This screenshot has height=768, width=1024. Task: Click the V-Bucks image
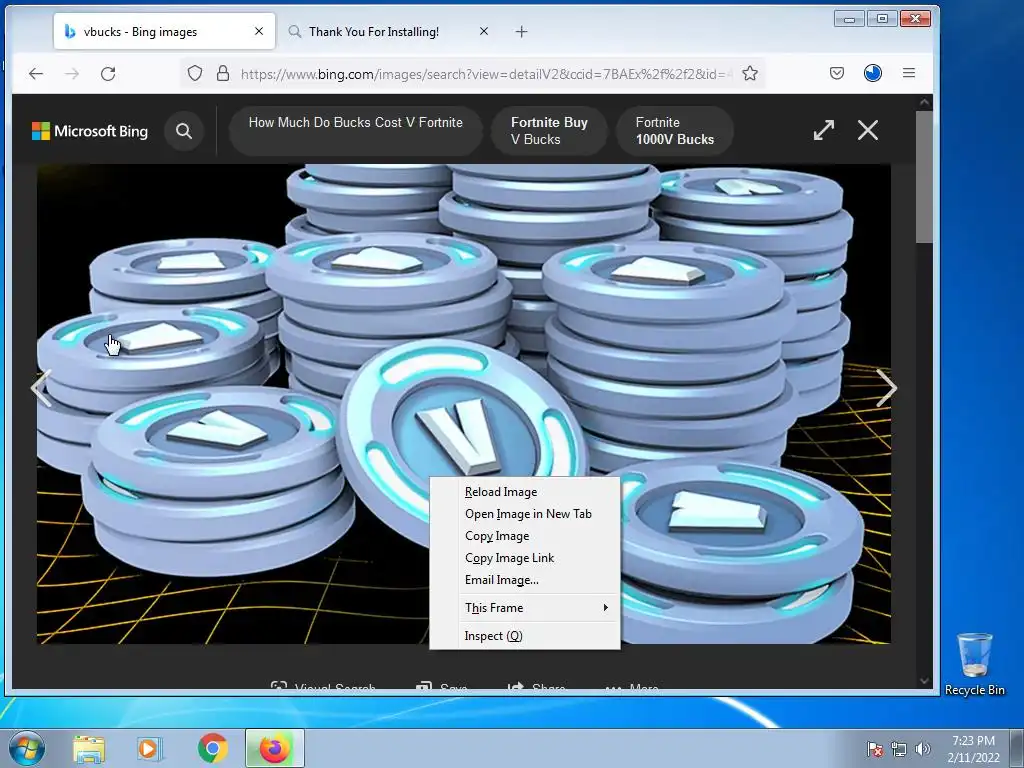pos(464,404)
